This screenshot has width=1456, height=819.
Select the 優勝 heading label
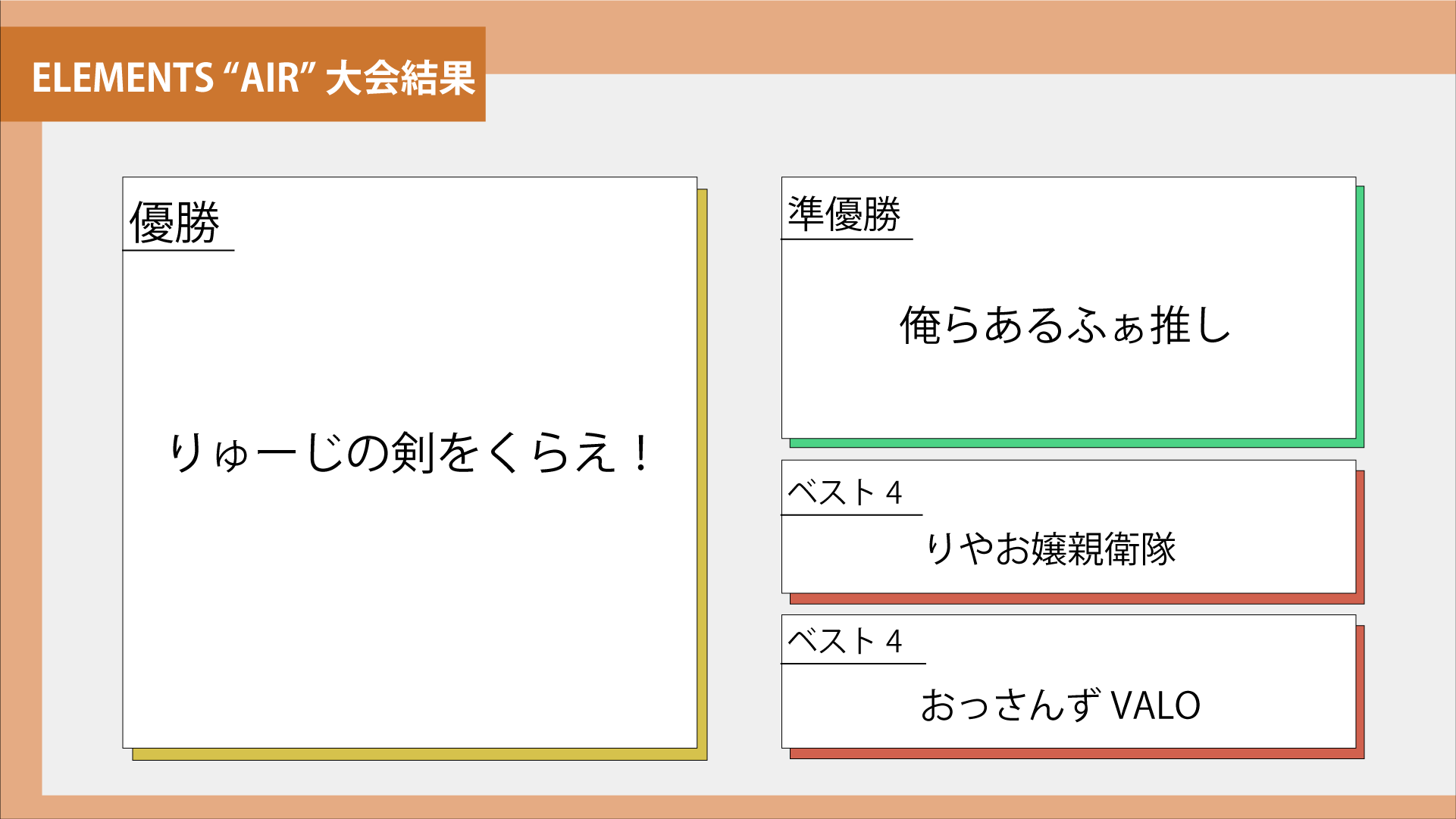[174, 223]
